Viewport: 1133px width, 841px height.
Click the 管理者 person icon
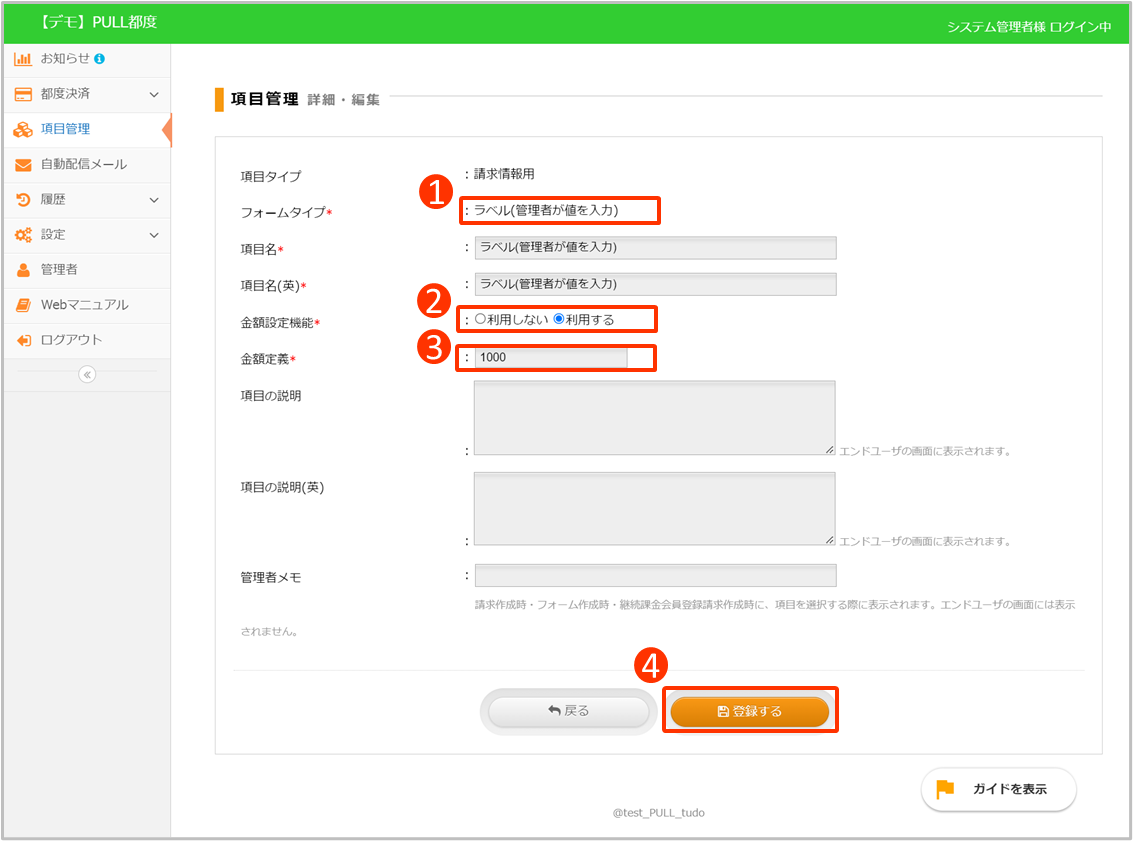click(23, 270)
